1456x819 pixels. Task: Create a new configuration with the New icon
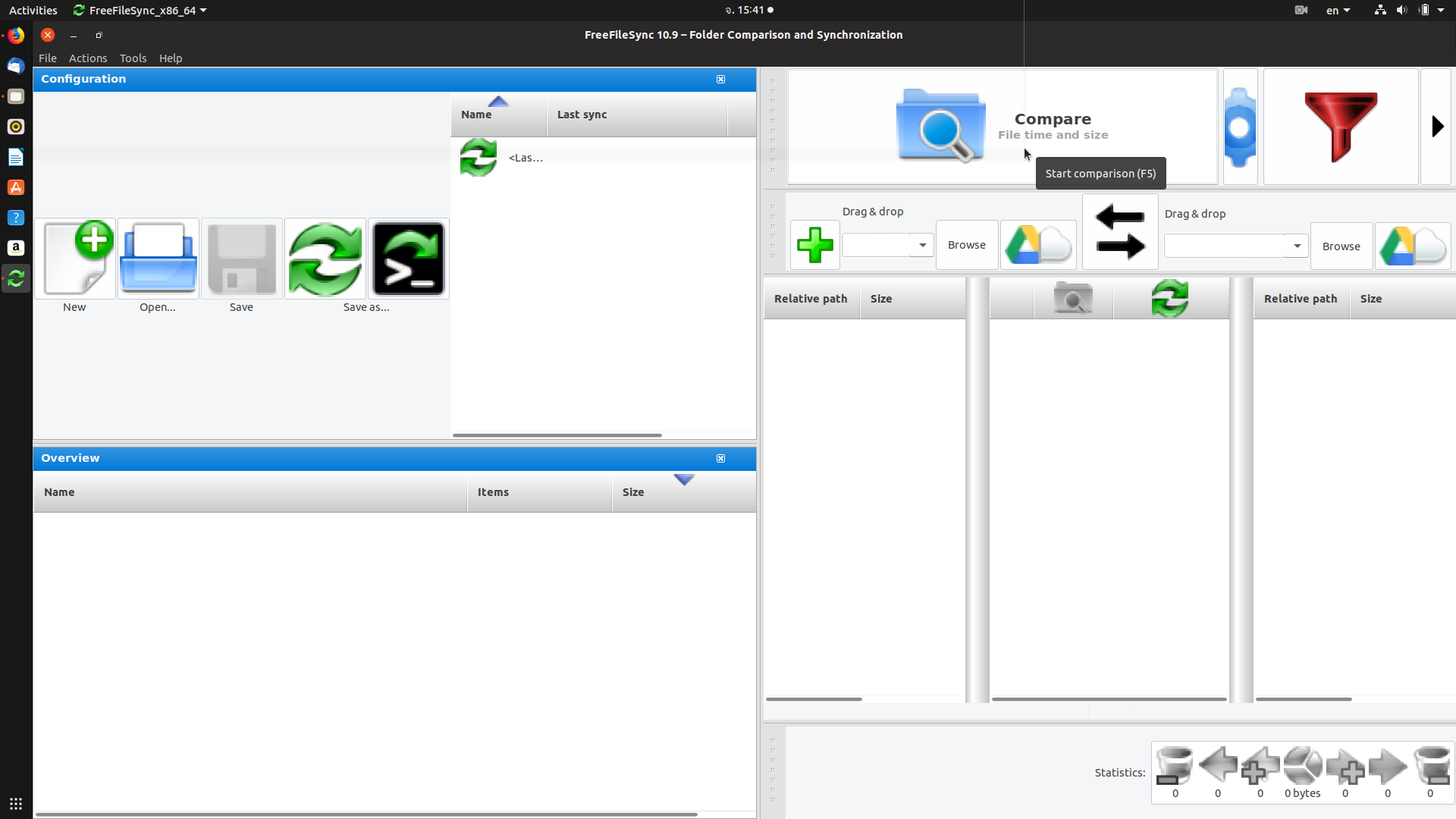tap(75, 259)
